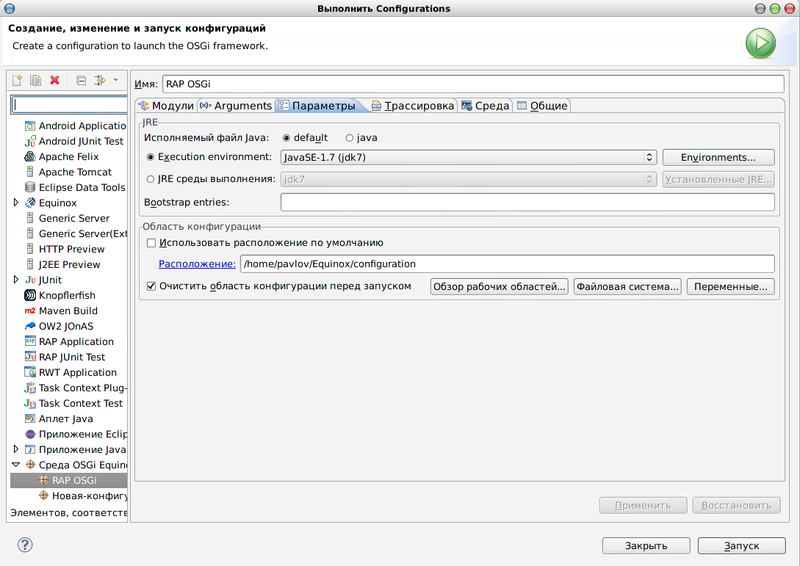Duplicate the selected launch configuration
Image resolution: width=800 pixels, height=566 pixels.
pyautogui.click(x=36, y=80)
